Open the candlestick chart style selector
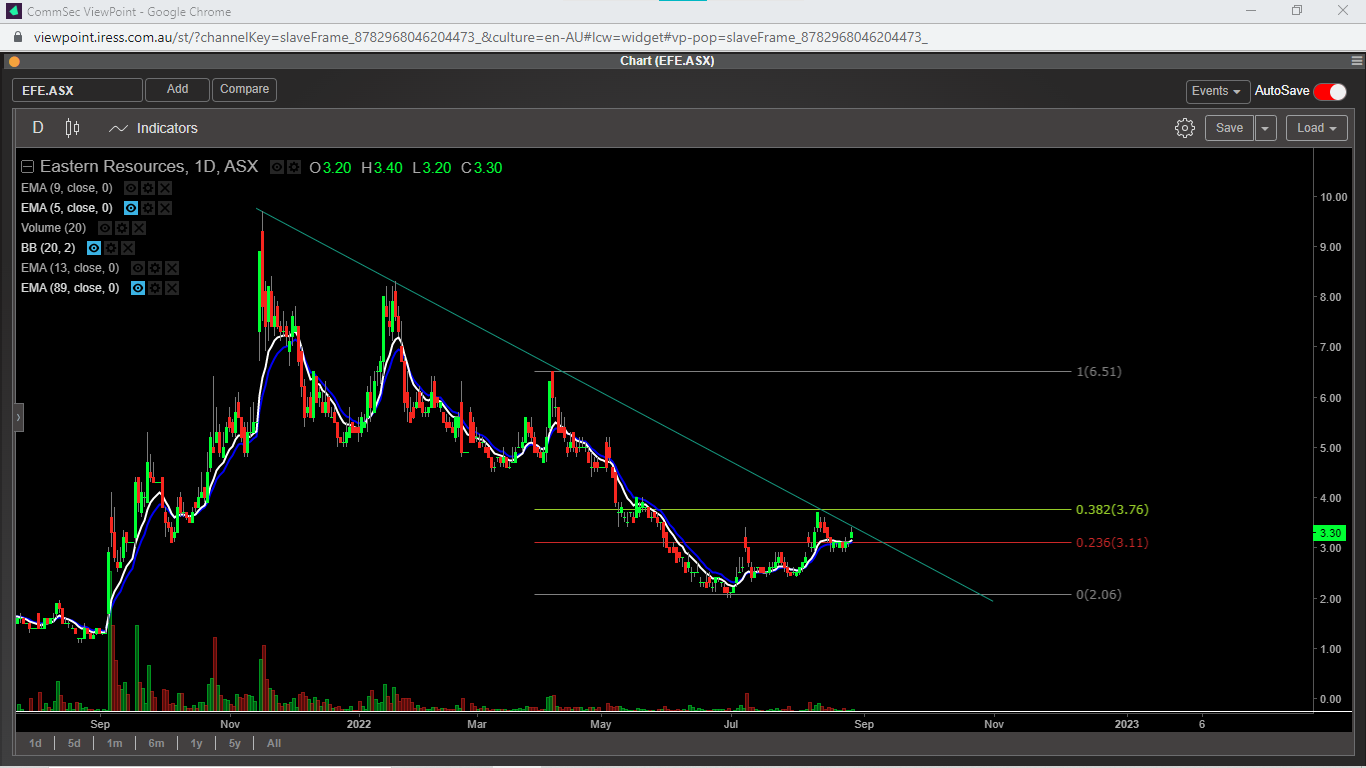Image resolution: width=1366 pixels, height=768 pixels. pyautogui.click(x=72, y=128)
